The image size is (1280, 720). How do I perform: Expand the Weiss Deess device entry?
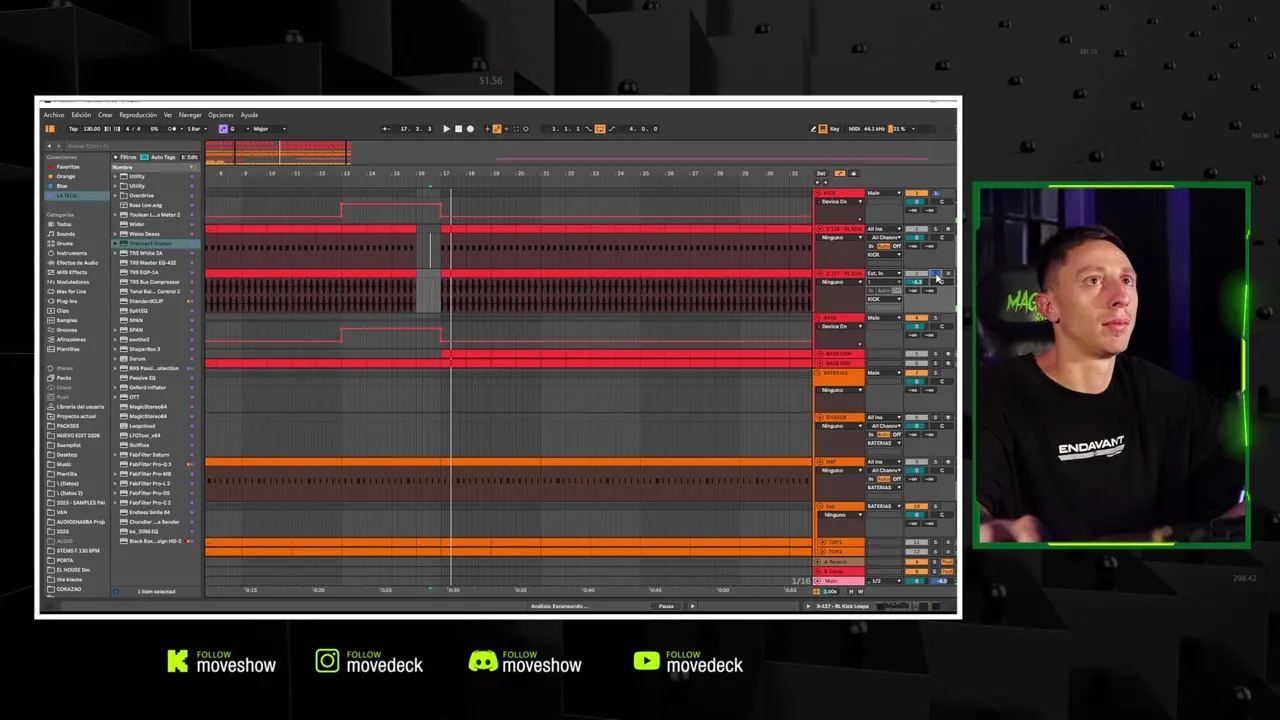coord(115,234)
